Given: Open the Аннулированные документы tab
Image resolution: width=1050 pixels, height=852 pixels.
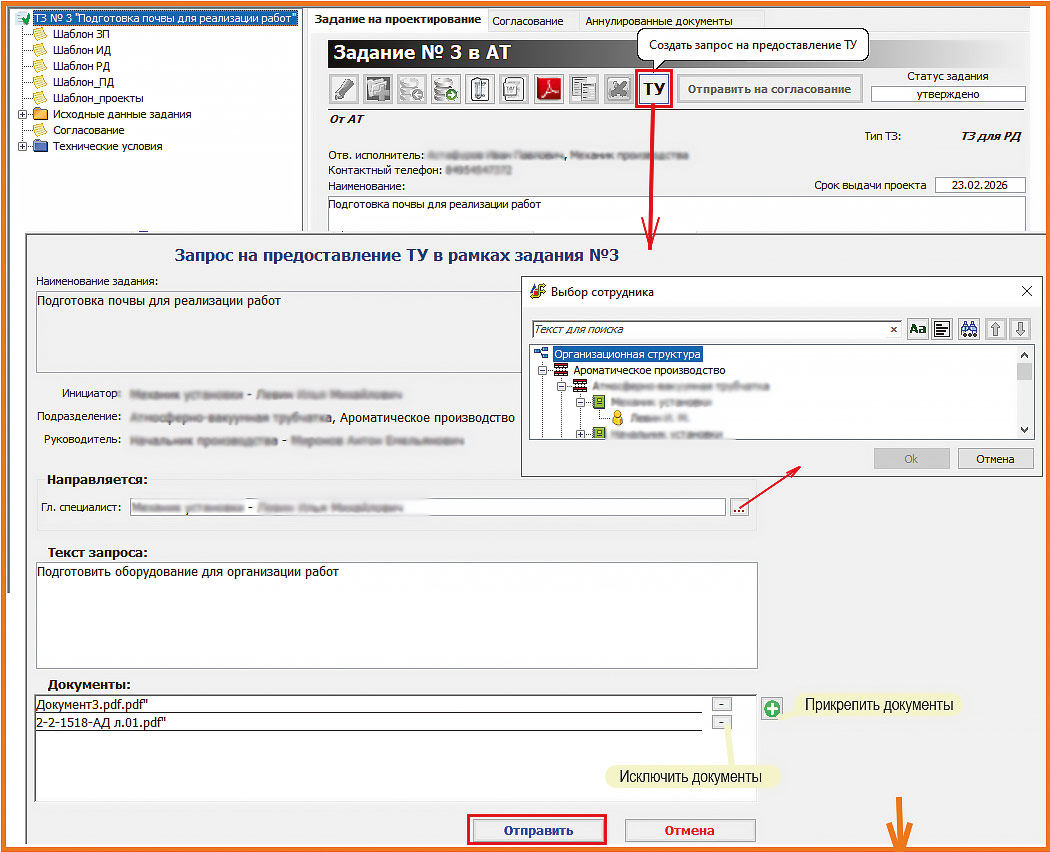Looking at the screenshot, I should click(x=658, y=21).
